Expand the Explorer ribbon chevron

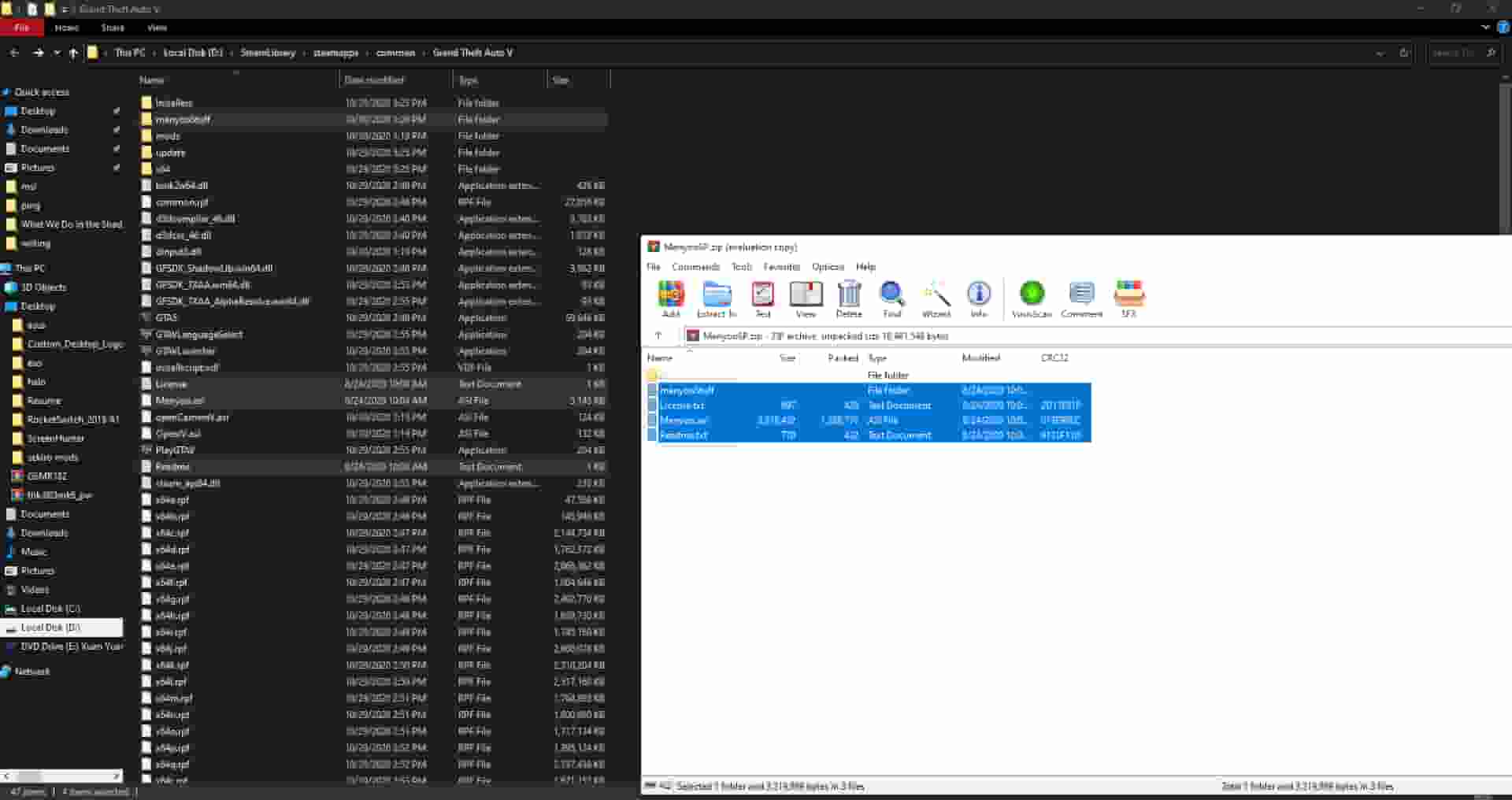tap(1485, 28)
